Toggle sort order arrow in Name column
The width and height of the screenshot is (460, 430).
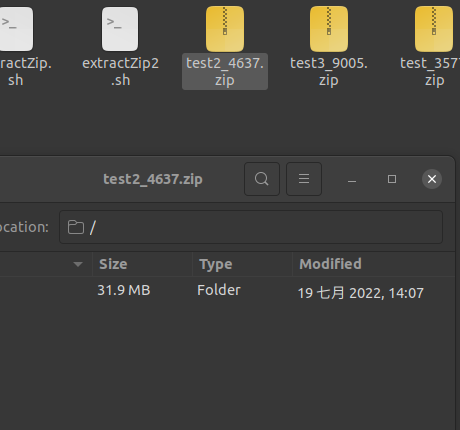point(78,264)
